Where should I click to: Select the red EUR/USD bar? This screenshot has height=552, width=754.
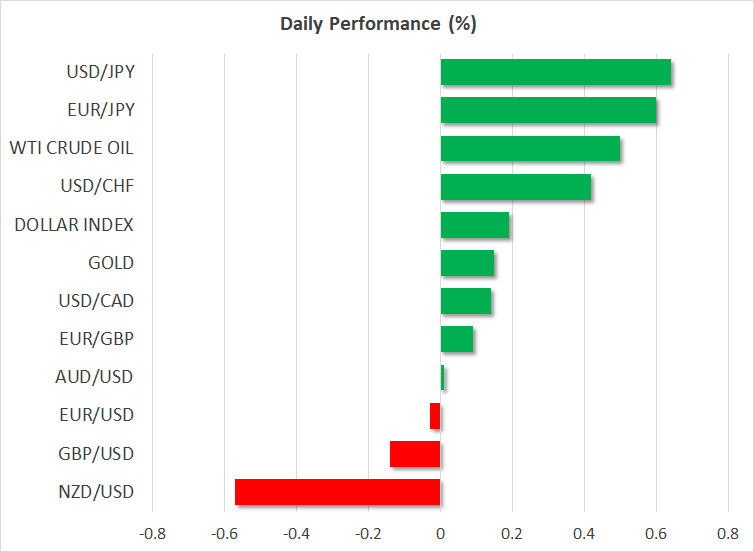435,415
